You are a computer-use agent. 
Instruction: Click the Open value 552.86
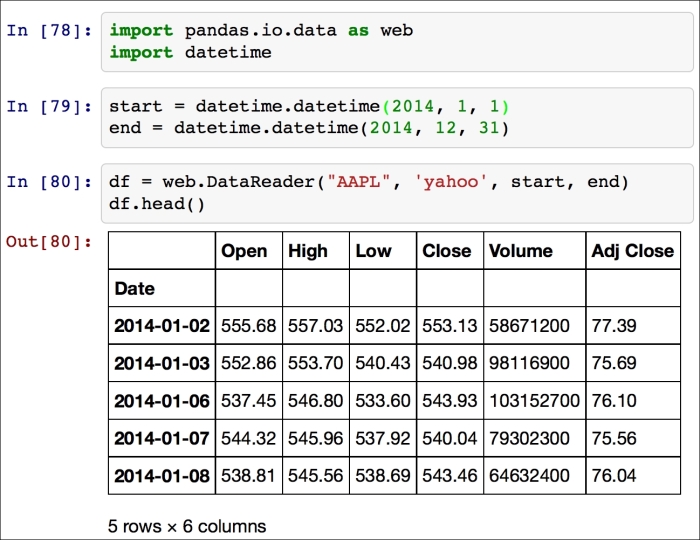pyautogui.click(x=248, y=363)
